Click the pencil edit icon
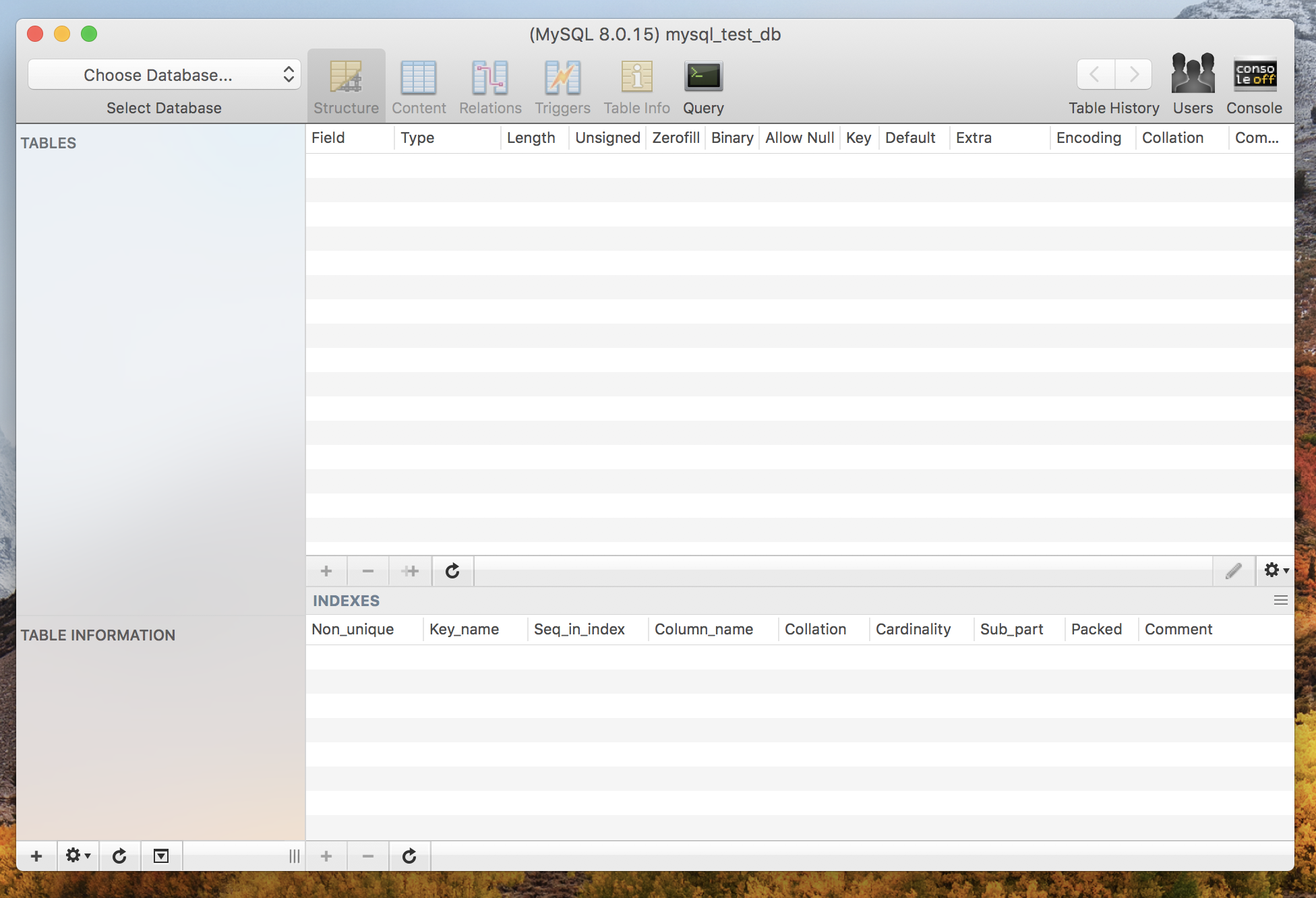Screen dimensions: 1316x898 click(x=1233, y=571)
